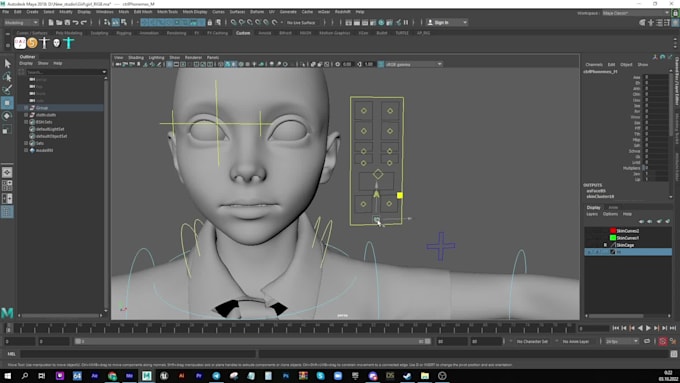Jump to the start of the playback range
The width and height of the screenshot is (680, 383).
(x=616, y=328)
